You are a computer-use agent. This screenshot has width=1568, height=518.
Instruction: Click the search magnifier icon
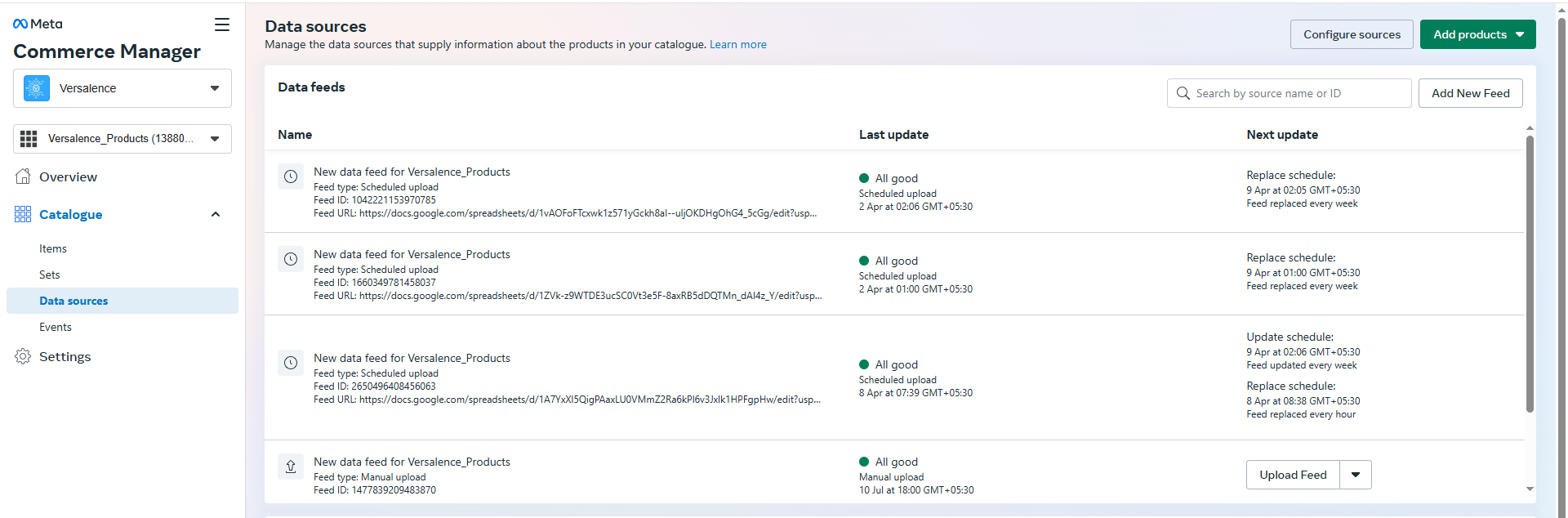1183,93
